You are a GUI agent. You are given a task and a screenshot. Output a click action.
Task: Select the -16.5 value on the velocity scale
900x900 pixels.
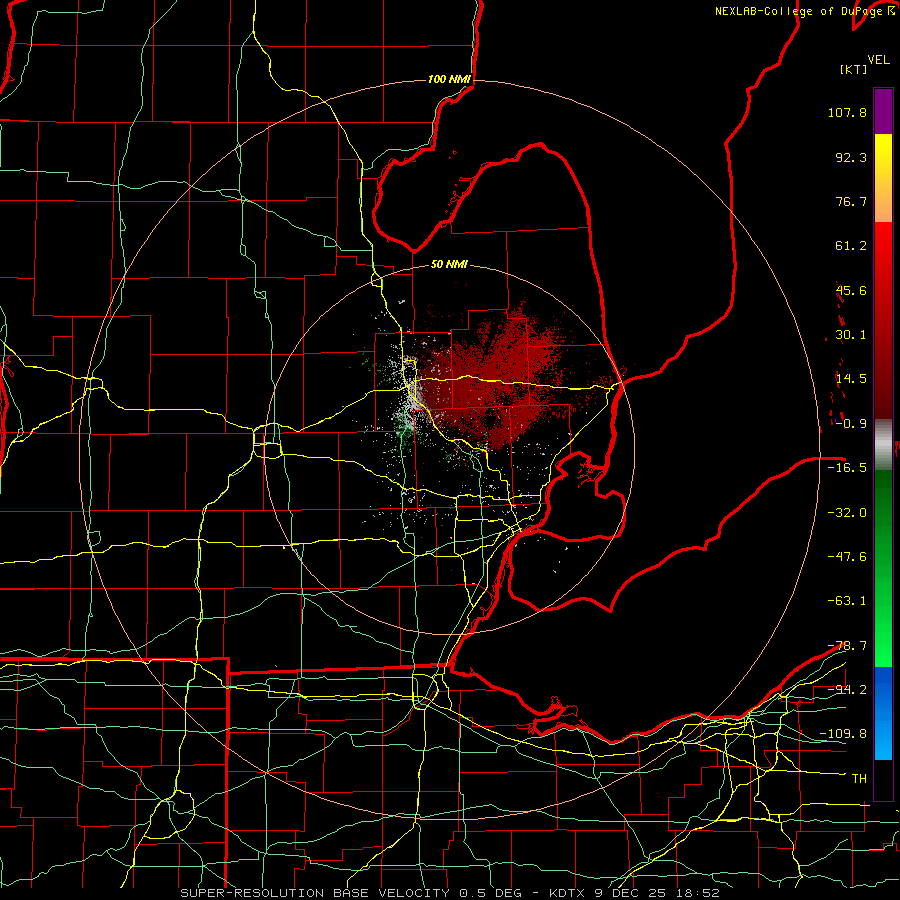click(x=847, y=468)
